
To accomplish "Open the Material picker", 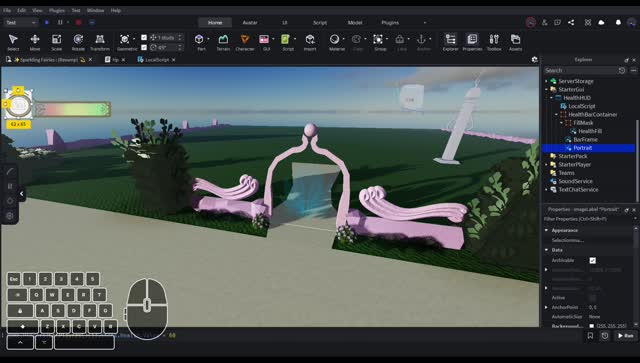I will pyautogui.click(x=334, y=39).
